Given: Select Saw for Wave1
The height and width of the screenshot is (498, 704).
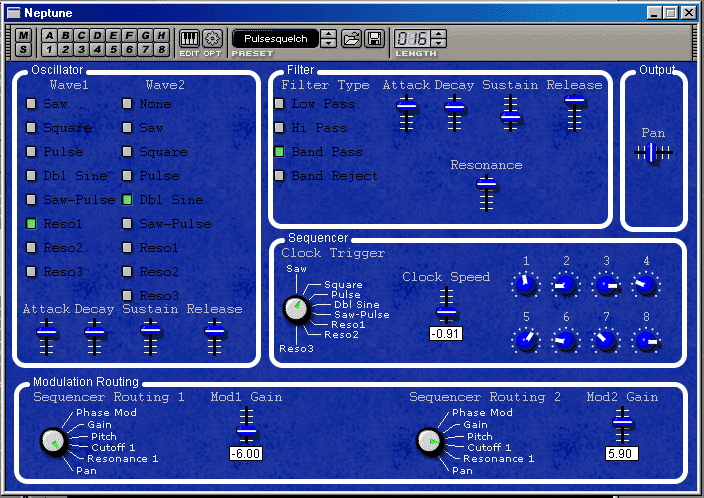Looking at the screenshot, I should pos(31,104).
